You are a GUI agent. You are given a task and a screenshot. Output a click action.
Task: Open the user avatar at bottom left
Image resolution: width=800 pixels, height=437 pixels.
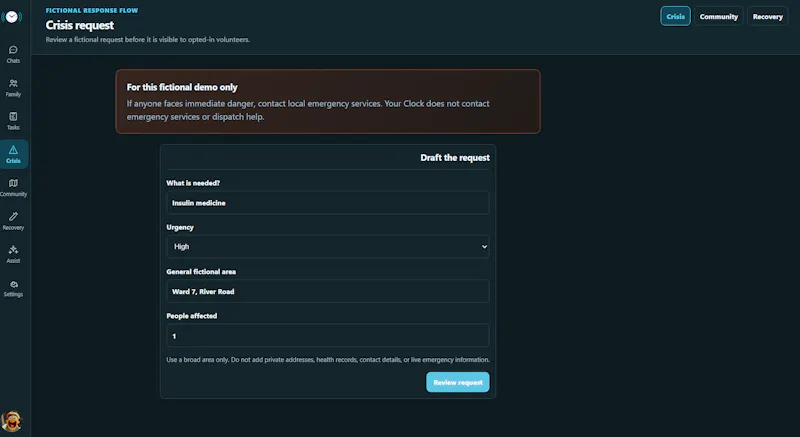[11, 422]
